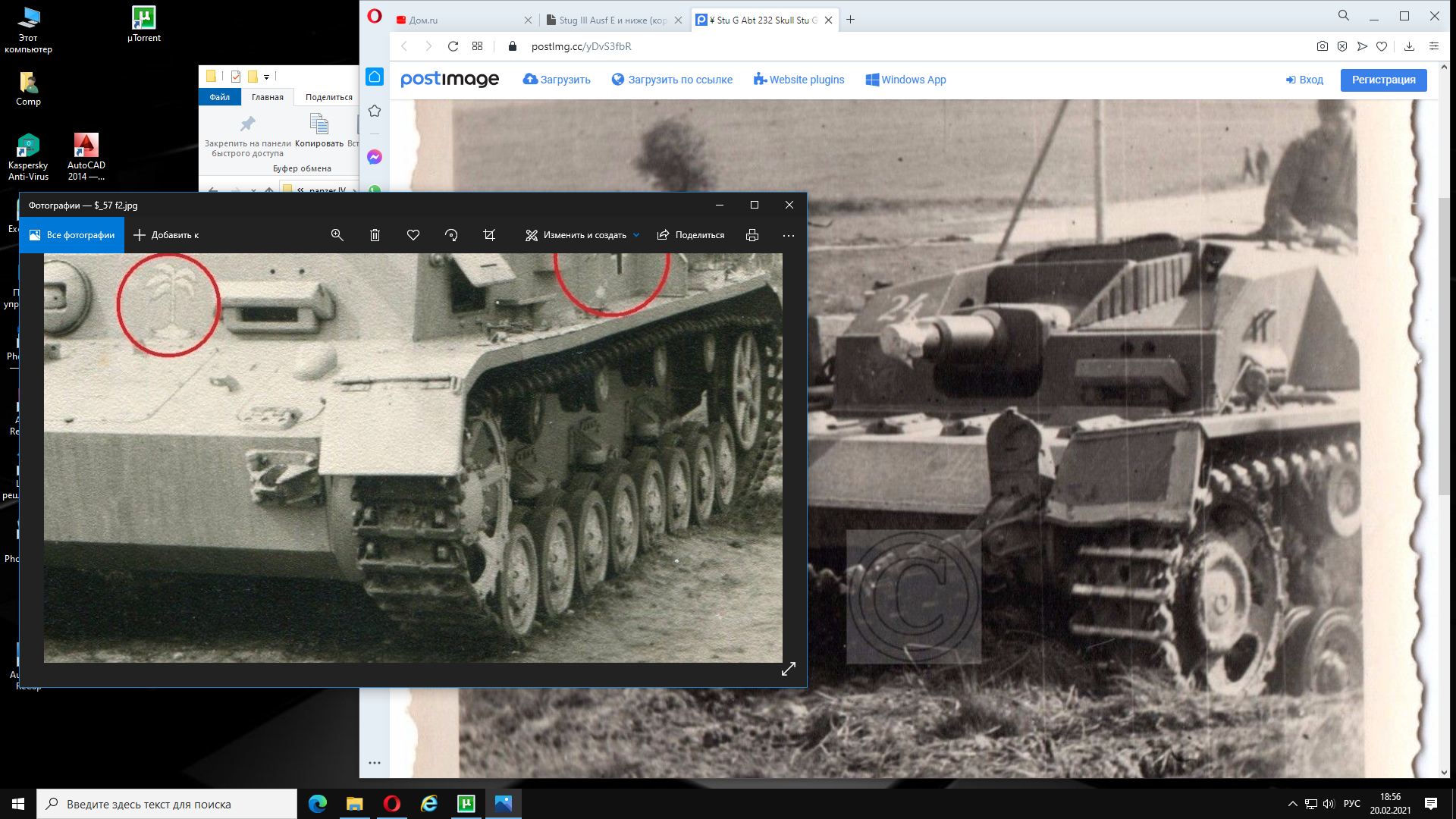Open the three-dots more menu in Photos
The image size is (1456, 819).
click(x=789, y=235)
